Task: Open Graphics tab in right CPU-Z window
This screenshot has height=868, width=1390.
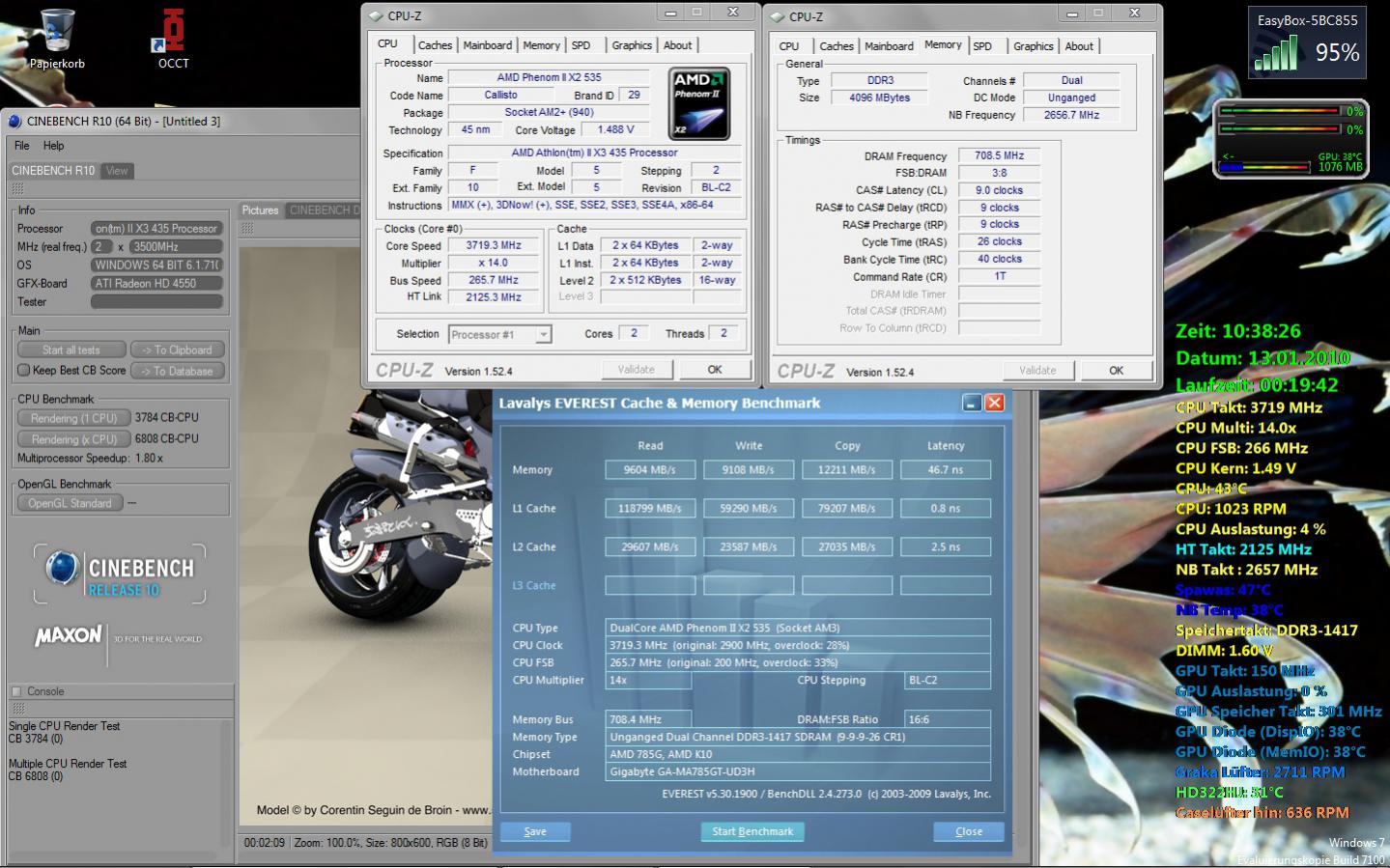Action: [1034, 46]
